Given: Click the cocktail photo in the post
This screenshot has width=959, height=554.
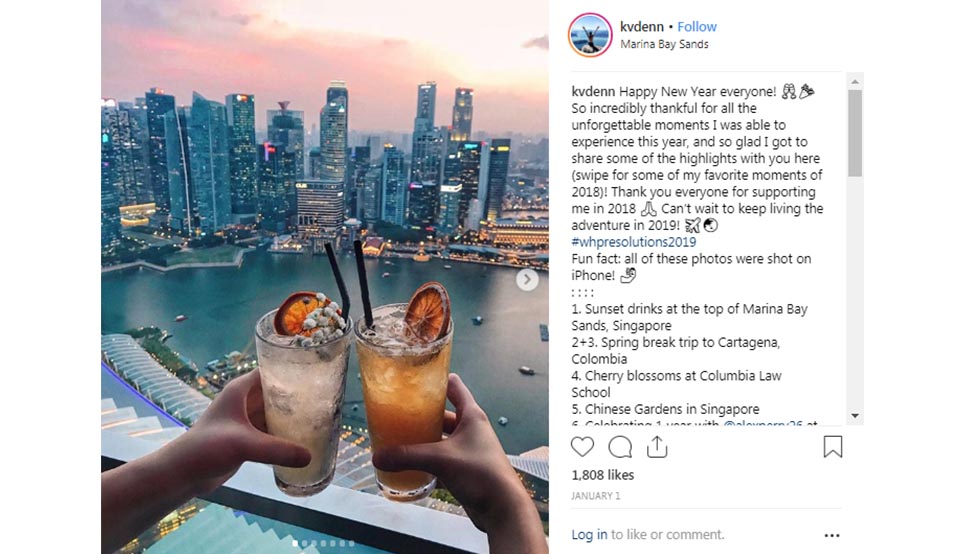Looking at the screenshot, I should [325, 277].
